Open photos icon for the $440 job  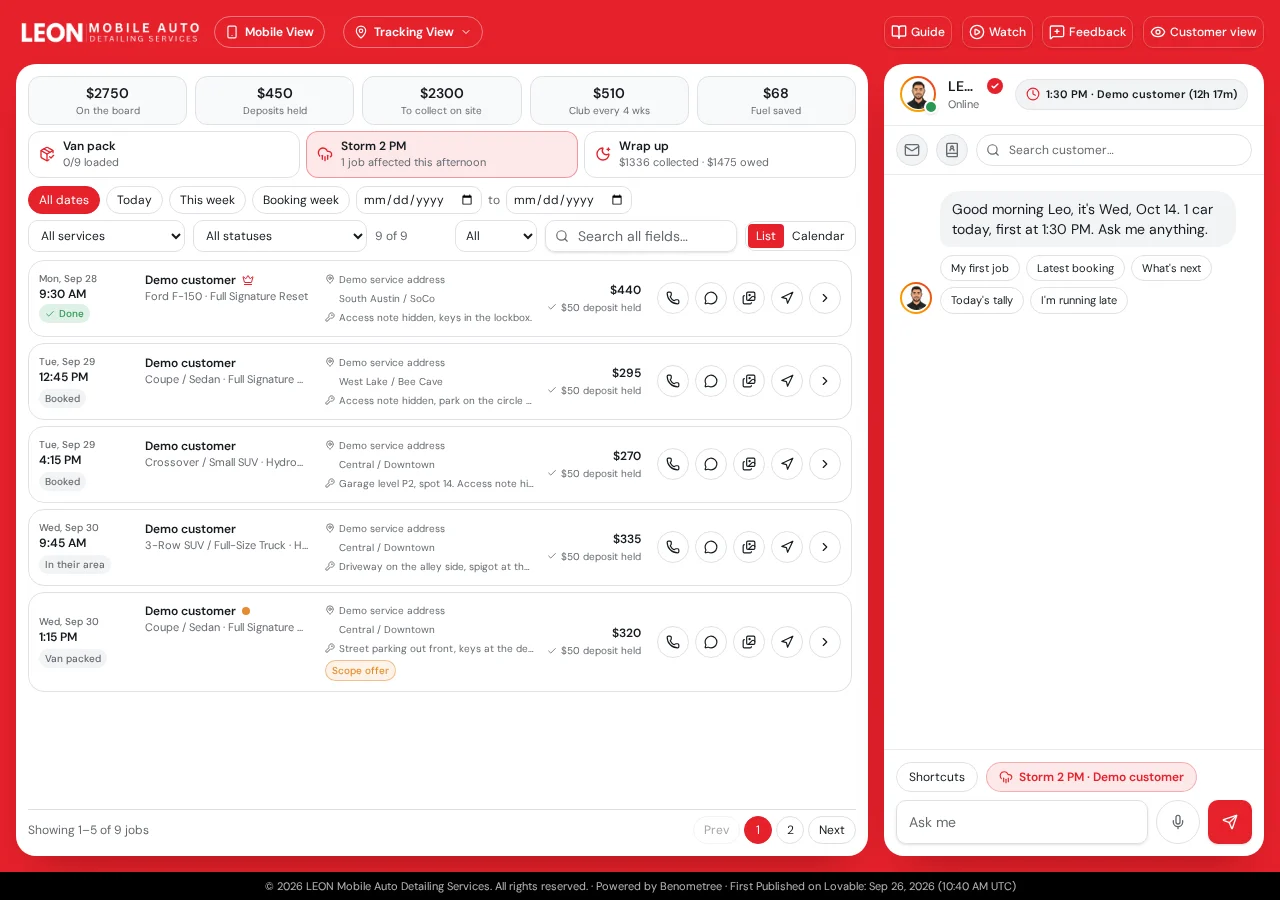click(x=749, y=298)
